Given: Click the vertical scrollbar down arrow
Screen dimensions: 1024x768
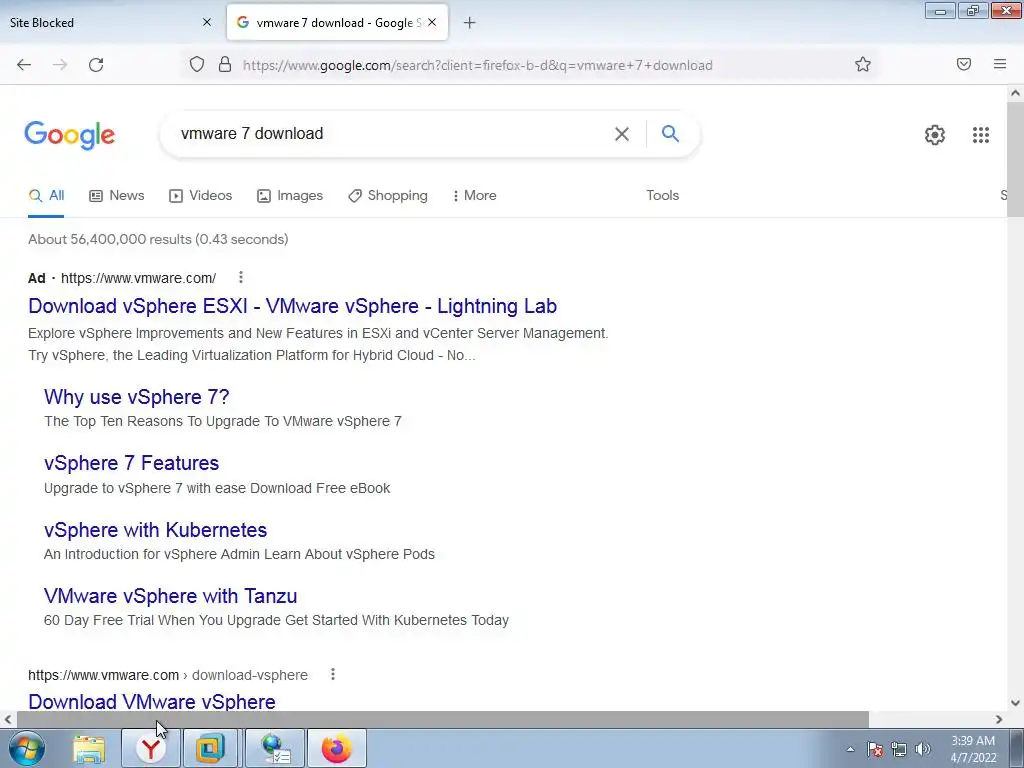Looking at the screenshot, I should pos(1015,703).
